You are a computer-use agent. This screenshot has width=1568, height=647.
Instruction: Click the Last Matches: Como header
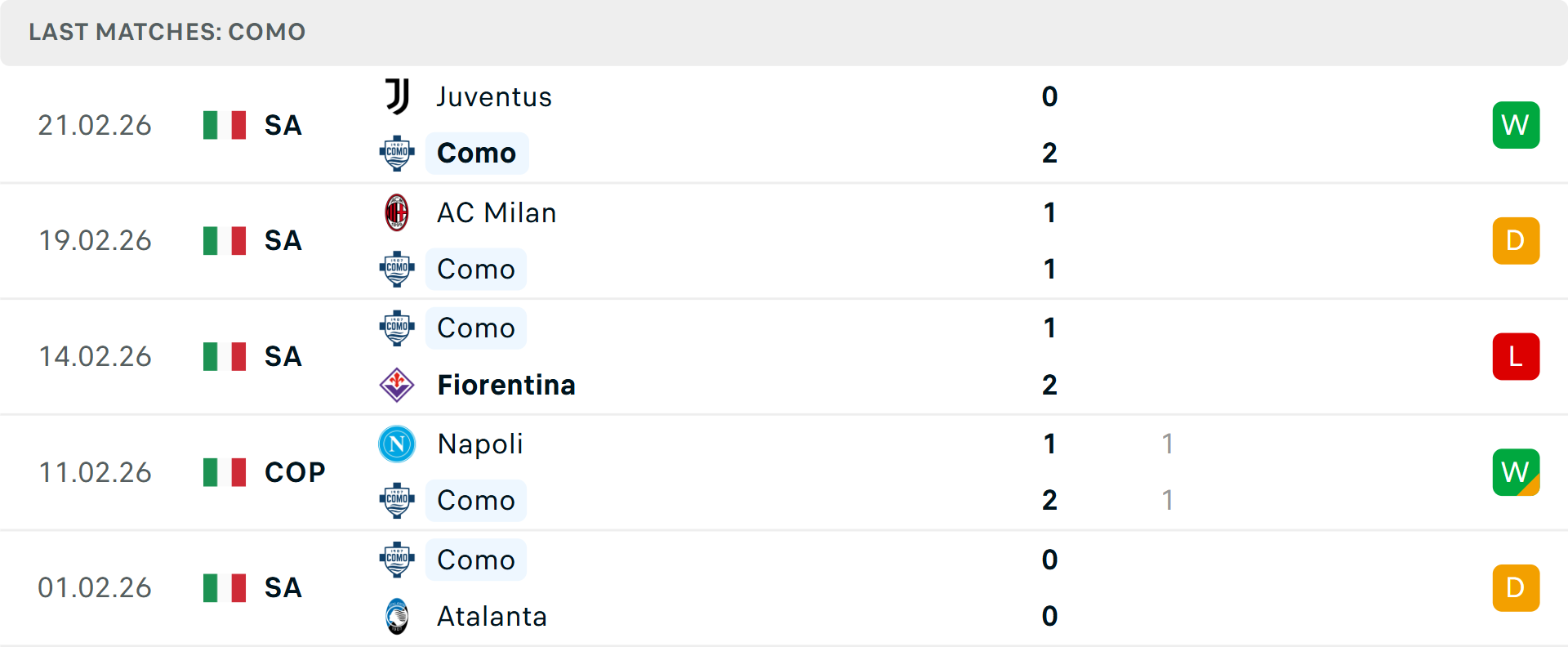coord(167,32)
